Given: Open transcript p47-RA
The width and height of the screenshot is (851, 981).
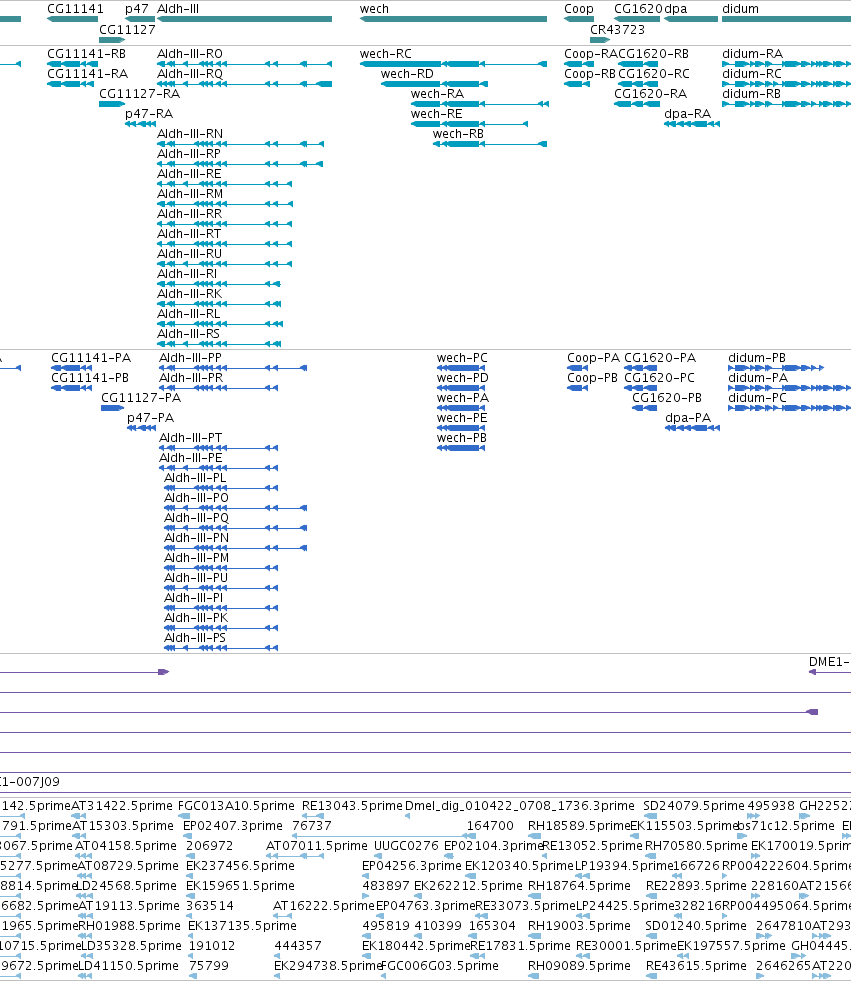Looking at the screenshot, I should coord(149,114).
